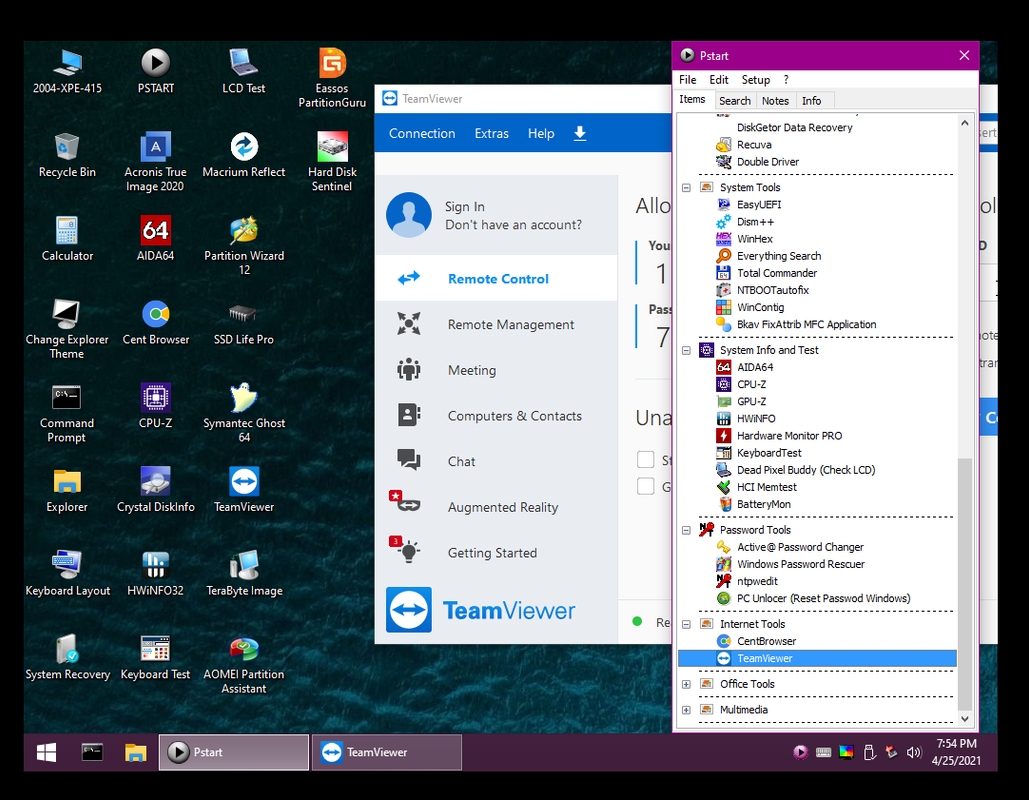This screenshot has width=1029, height=800.
Task: Open AOMEI Partition Assistant desktop icon
Action: point(243,663)
